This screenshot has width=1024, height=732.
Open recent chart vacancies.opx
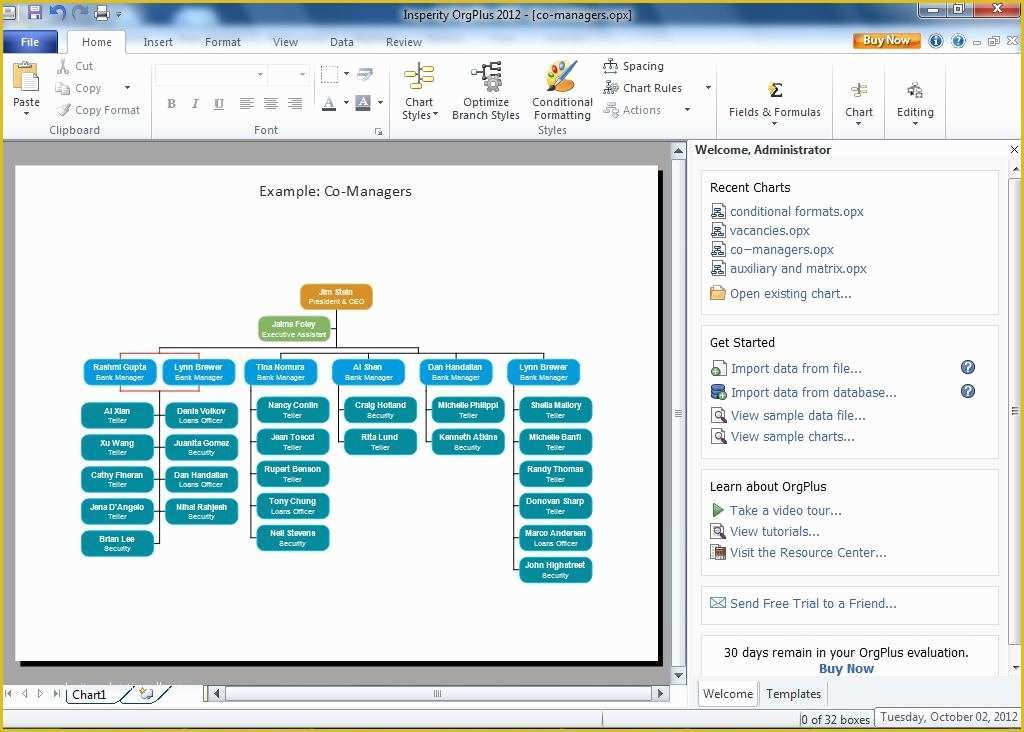pyautogui.click(x=769, y=230)
